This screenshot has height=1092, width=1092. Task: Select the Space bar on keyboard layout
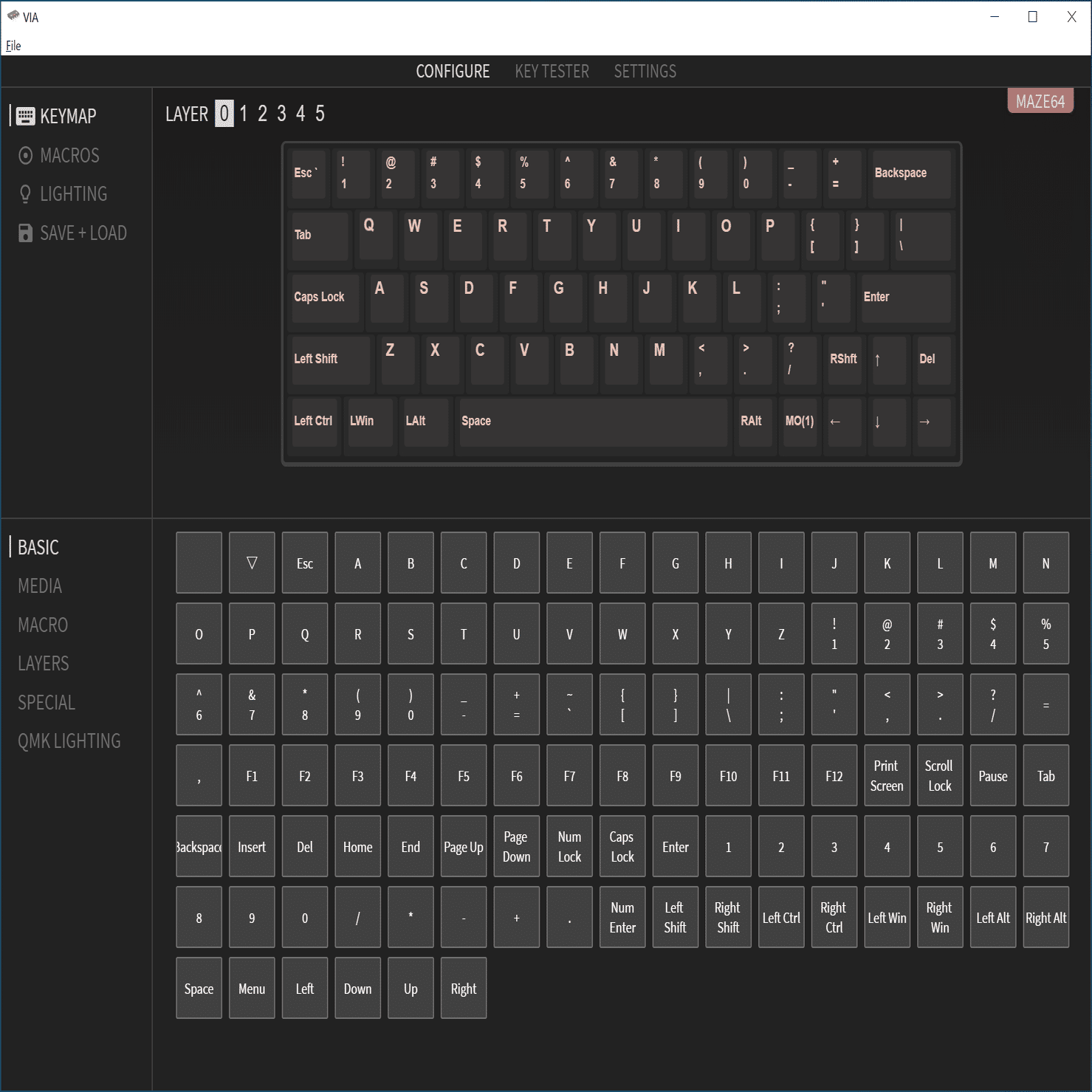[594, 422]
